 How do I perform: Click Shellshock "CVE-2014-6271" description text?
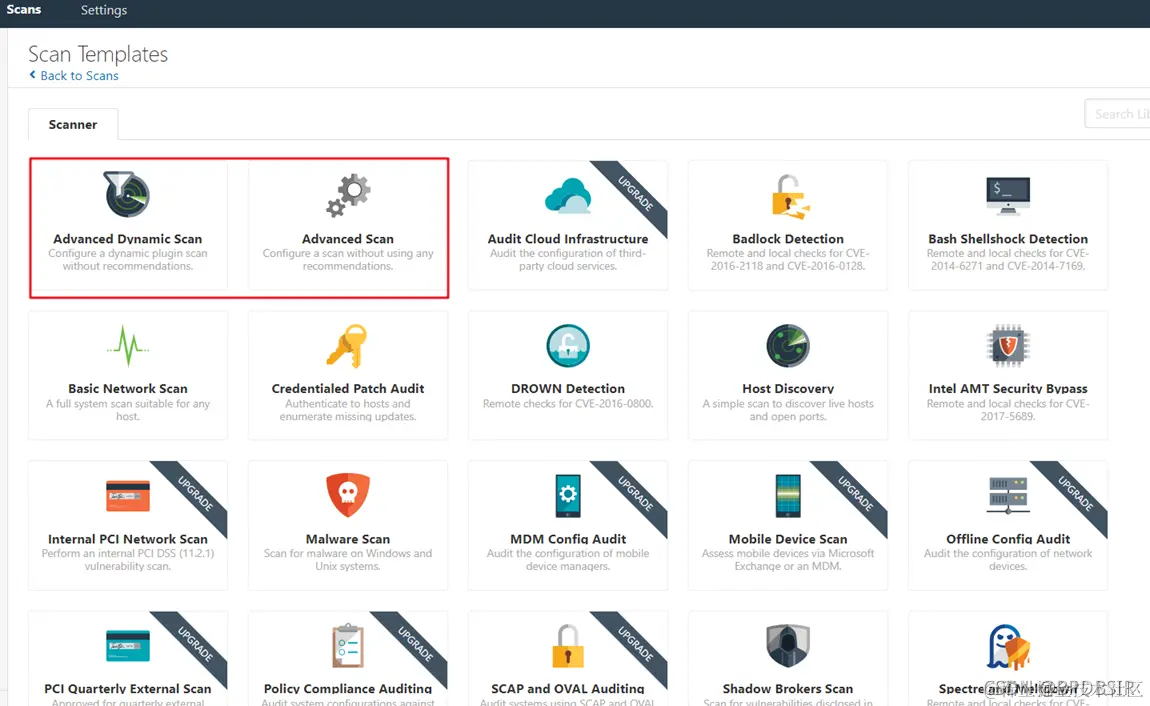[1008, 260]
